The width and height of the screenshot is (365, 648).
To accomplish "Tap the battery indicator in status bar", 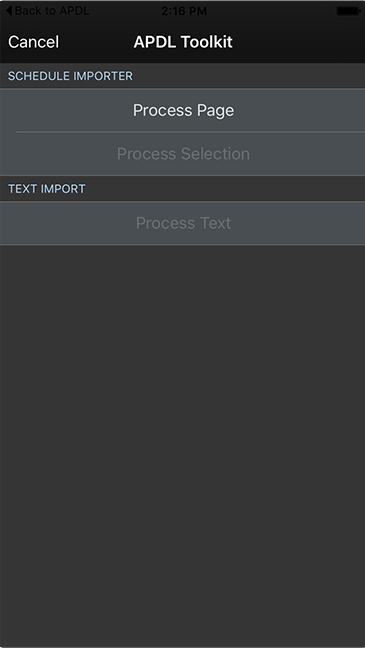I will [x=348, y=11].
